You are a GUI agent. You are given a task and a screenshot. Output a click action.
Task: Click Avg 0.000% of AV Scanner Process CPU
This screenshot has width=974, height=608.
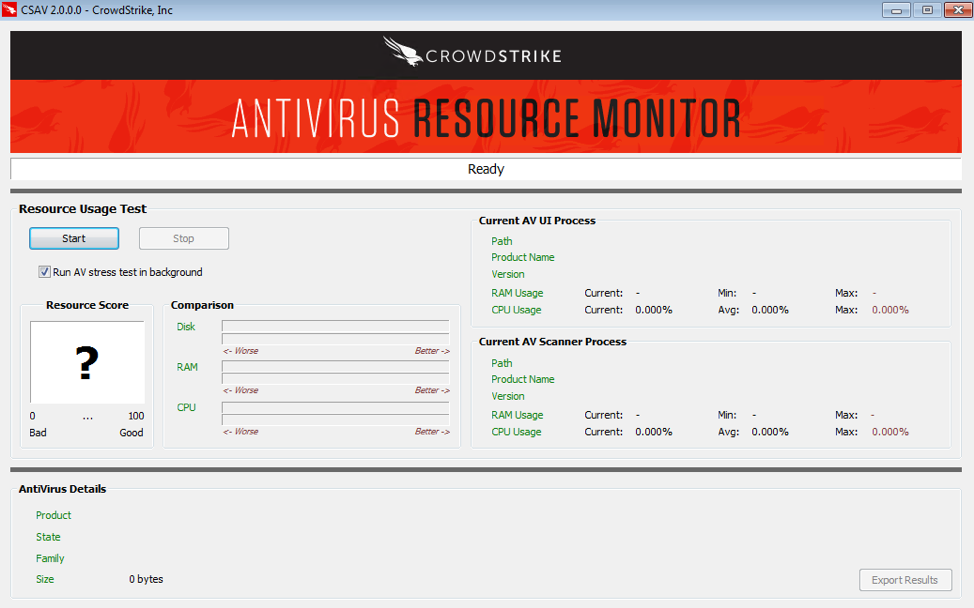coord(770,432)
